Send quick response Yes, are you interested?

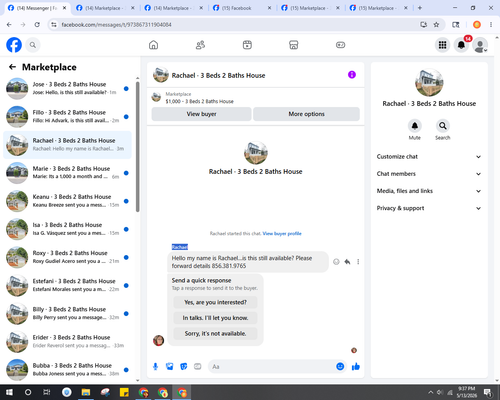(215, 302)
